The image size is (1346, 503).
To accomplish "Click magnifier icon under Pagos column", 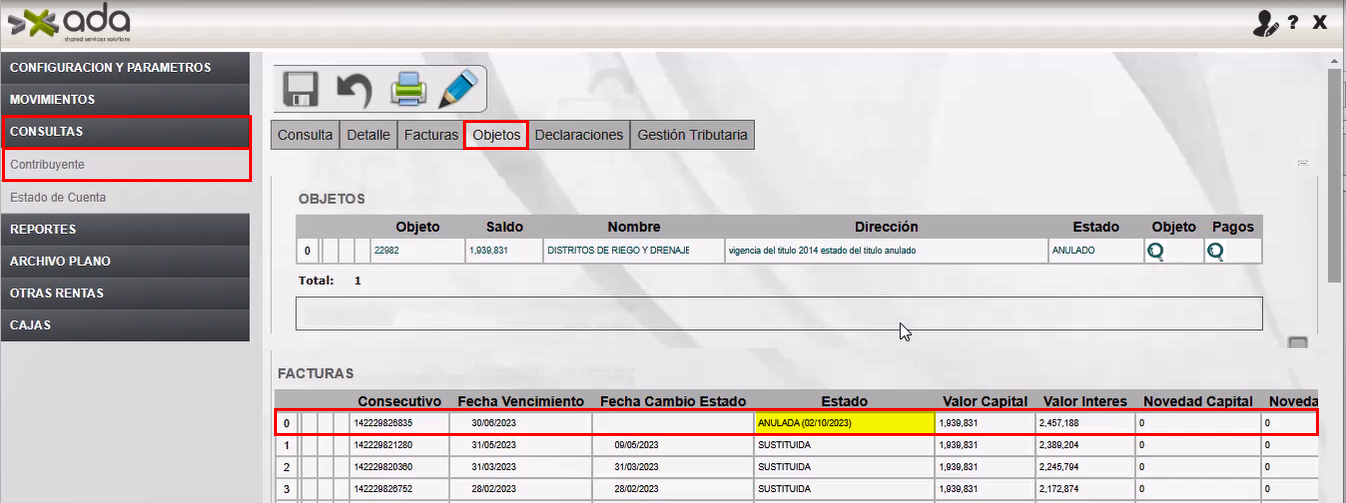I will pos(1215,251).
